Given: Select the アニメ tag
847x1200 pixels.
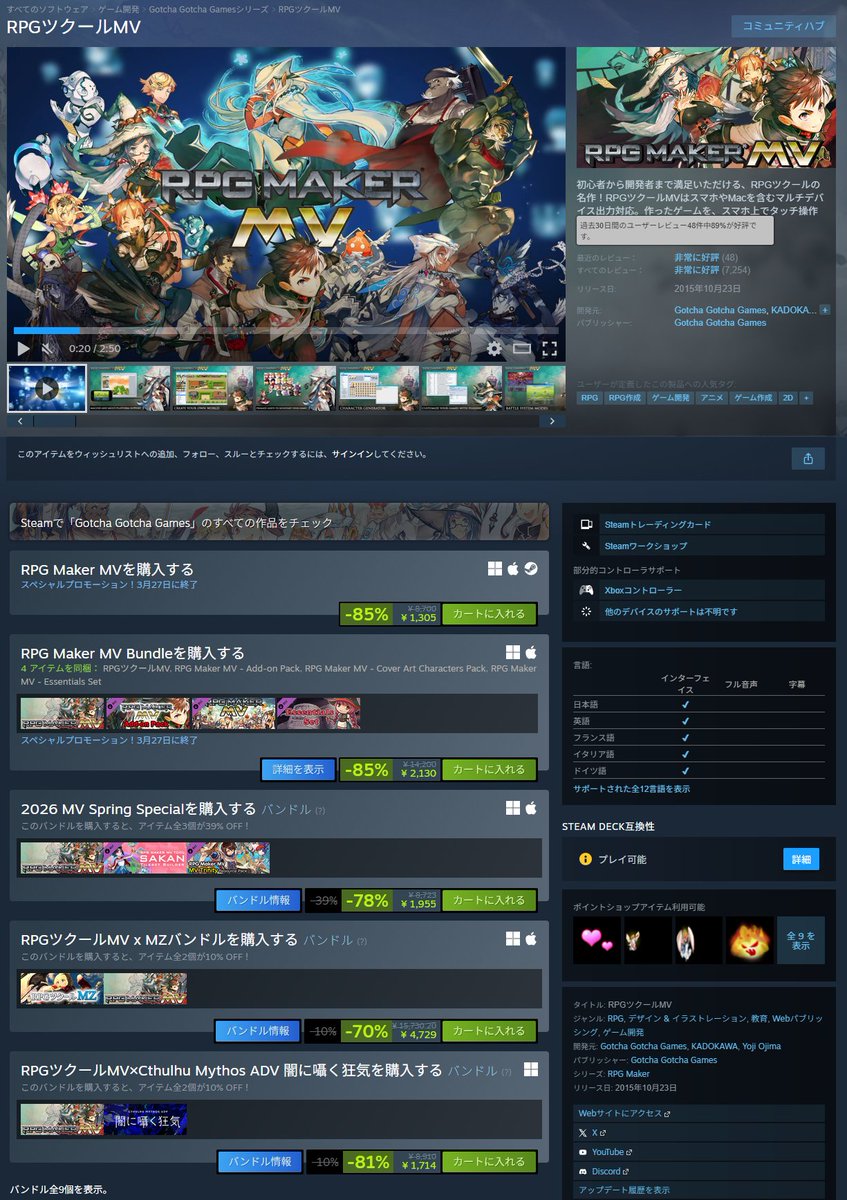Looking at the screenshot, I should click(711, 398).
